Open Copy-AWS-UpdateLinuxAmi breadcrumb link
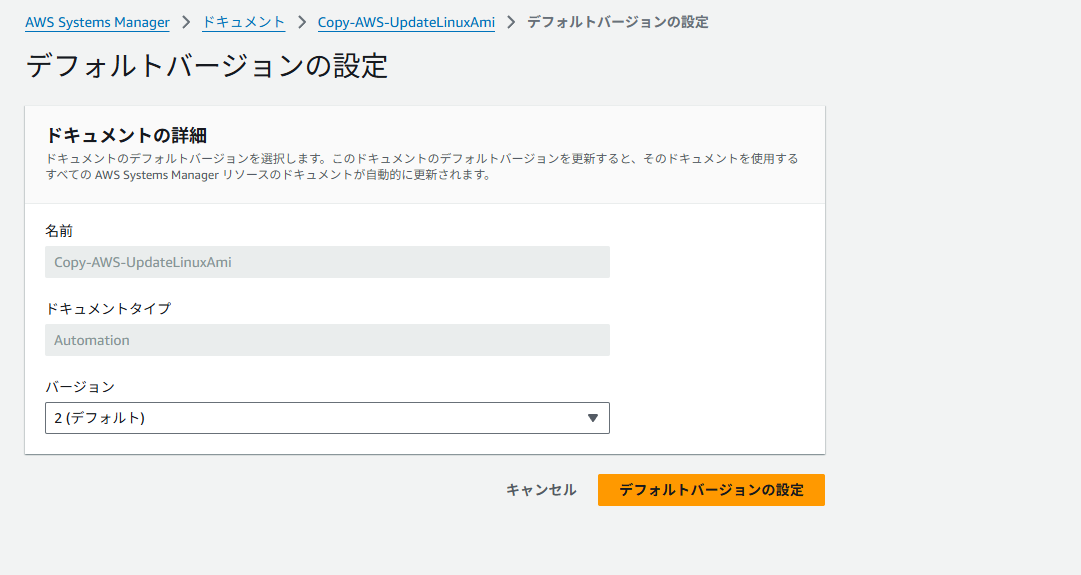The height and width of the screenshot is (575, 1081). pyautogui.click(x=406, y=22)
